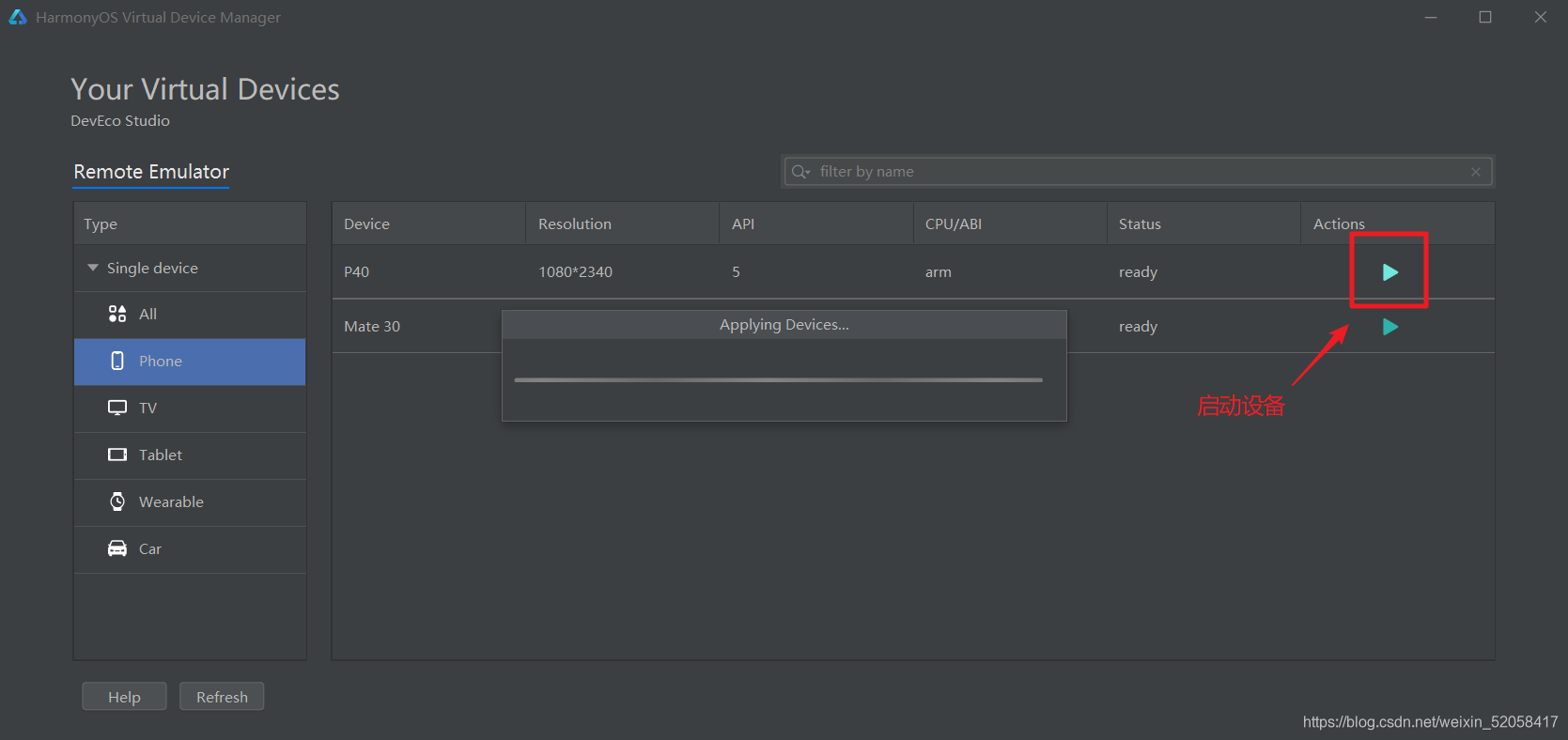Start the Mate 30 virtual device
Image resolution: width=1568 pixels, height=740 pixels.
click(x=1390, y=327)
